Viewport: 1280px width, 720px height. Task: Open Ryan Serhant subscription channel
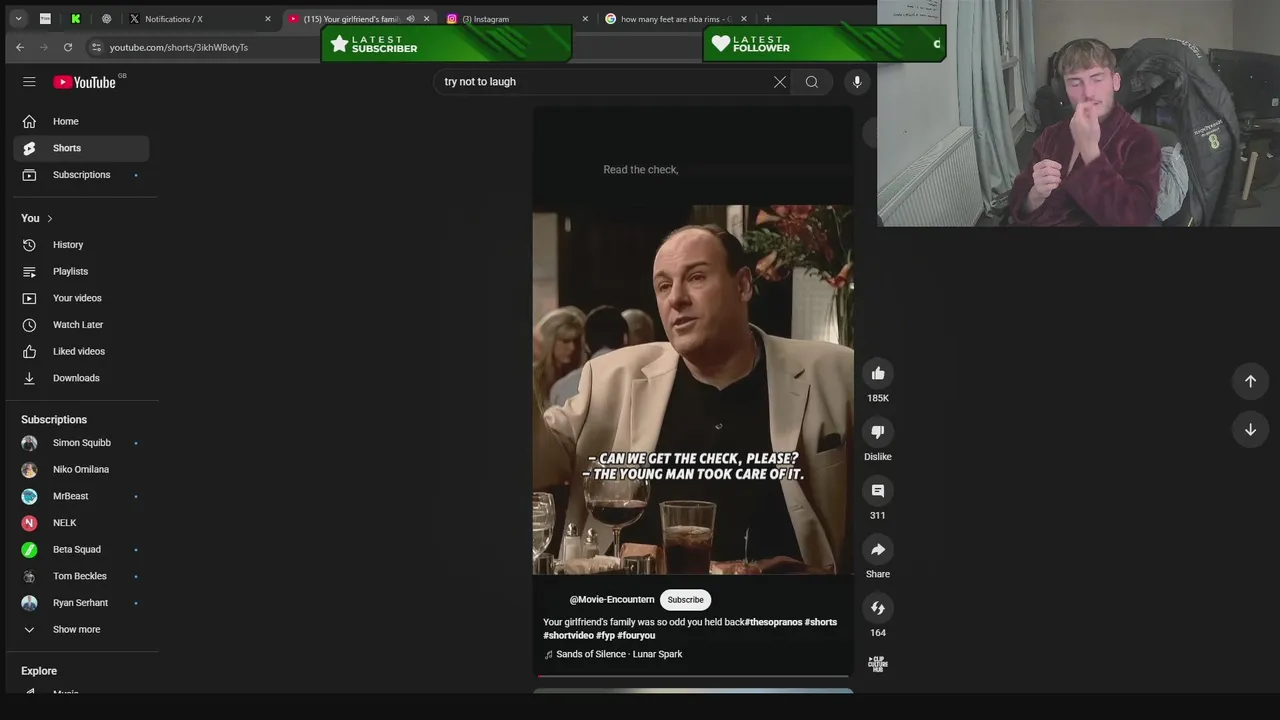pyautogui.click(x=81, y=603)
